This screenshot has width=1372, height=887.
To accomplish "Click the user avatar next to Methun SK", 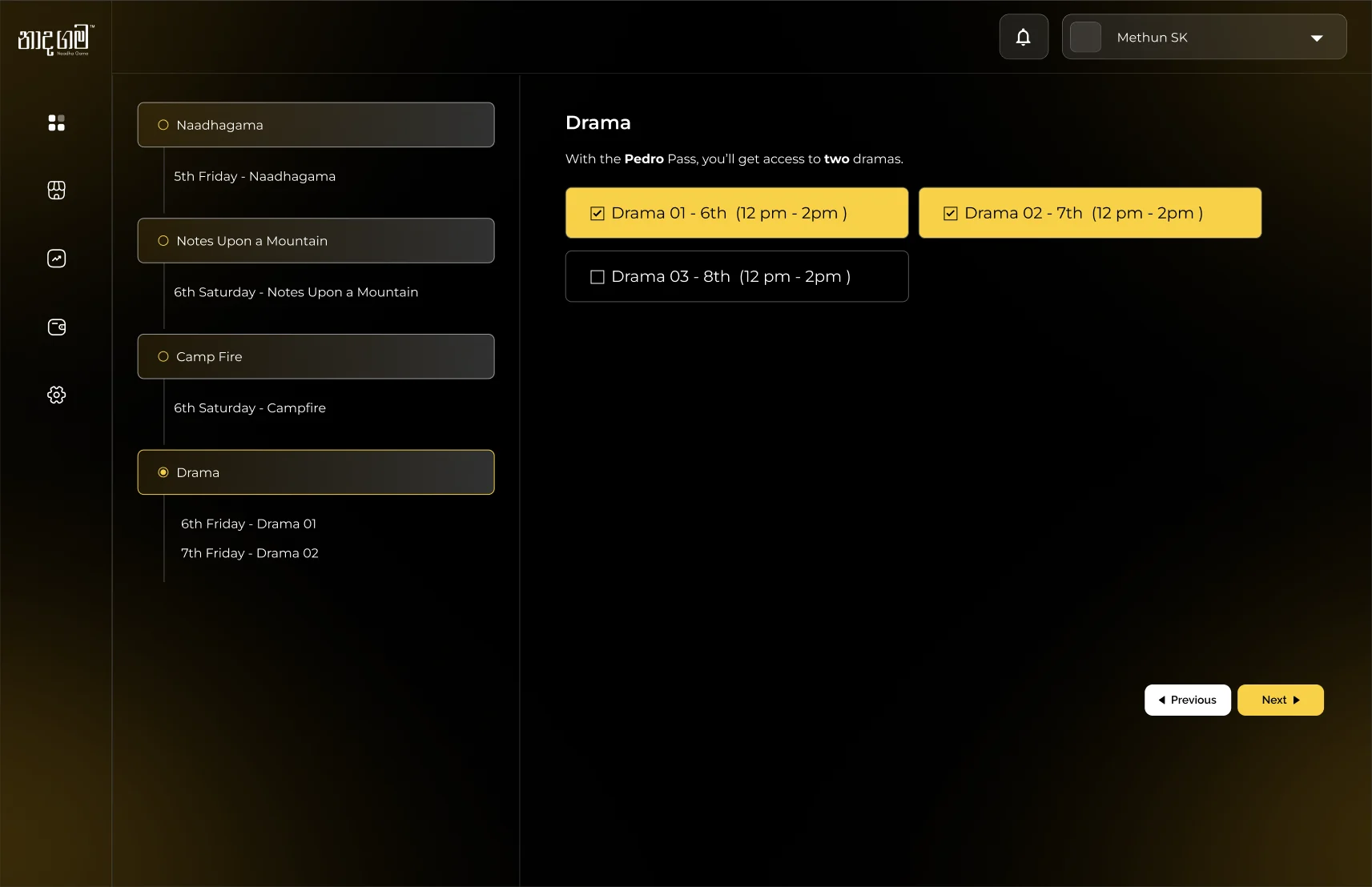I will click(1086, 38).
